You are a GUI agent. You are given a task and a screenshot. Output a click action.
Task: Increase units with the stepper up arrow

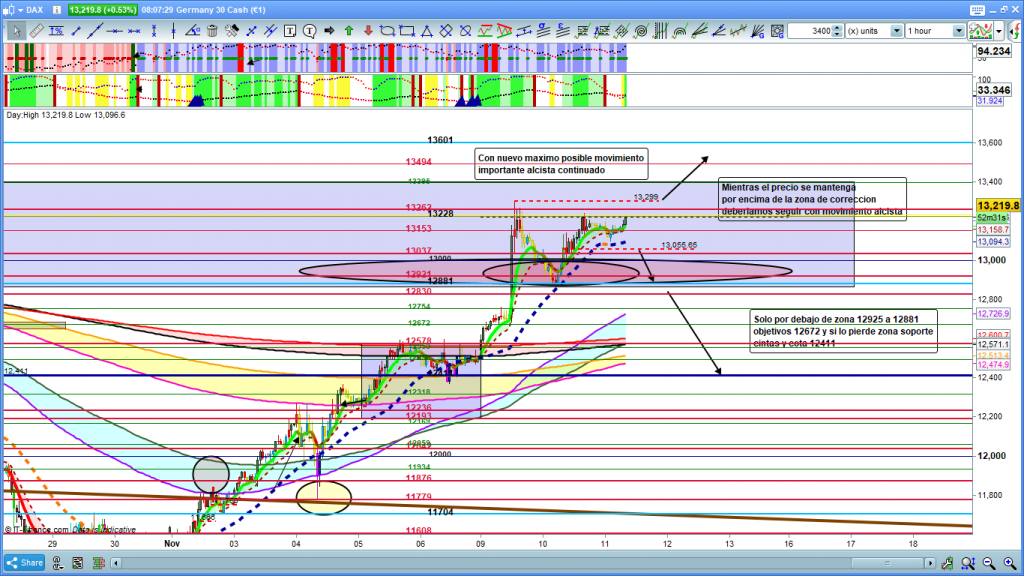(x=838, y=28)
